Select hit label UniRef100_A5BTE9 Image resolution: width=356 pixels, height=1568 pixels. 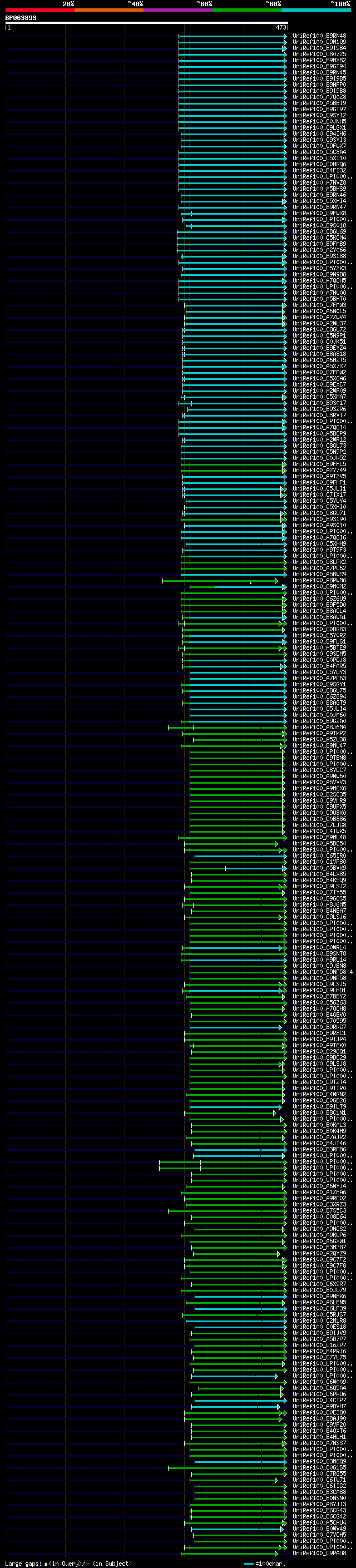(x=319, y=647)
